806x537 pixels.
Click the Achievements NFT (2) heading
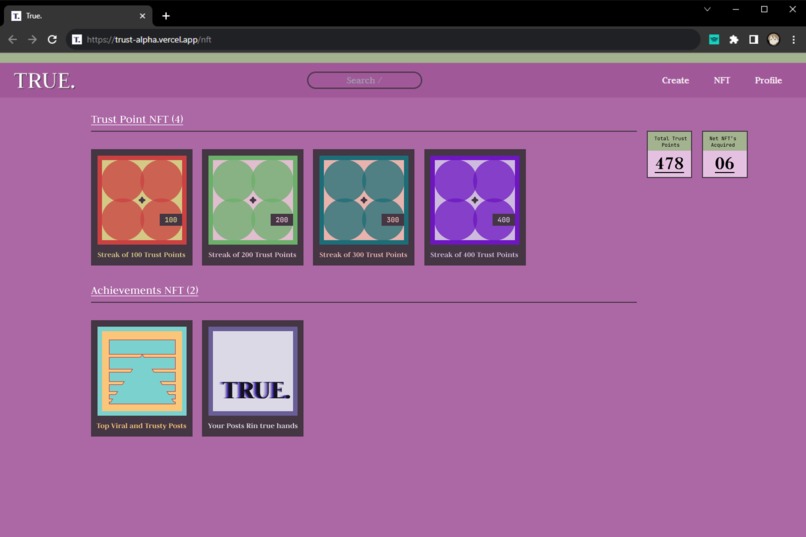[x=144, y=290]
